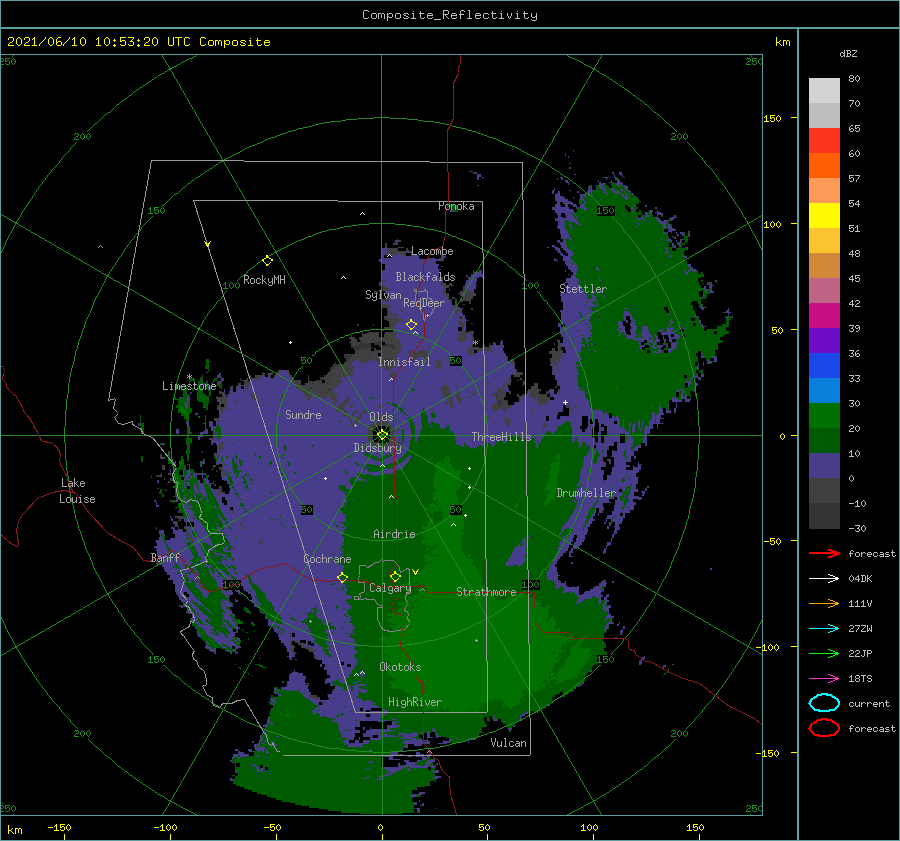Select the 'RedDeer' city label
Screen dimensions: 900x841
(424, 303)
